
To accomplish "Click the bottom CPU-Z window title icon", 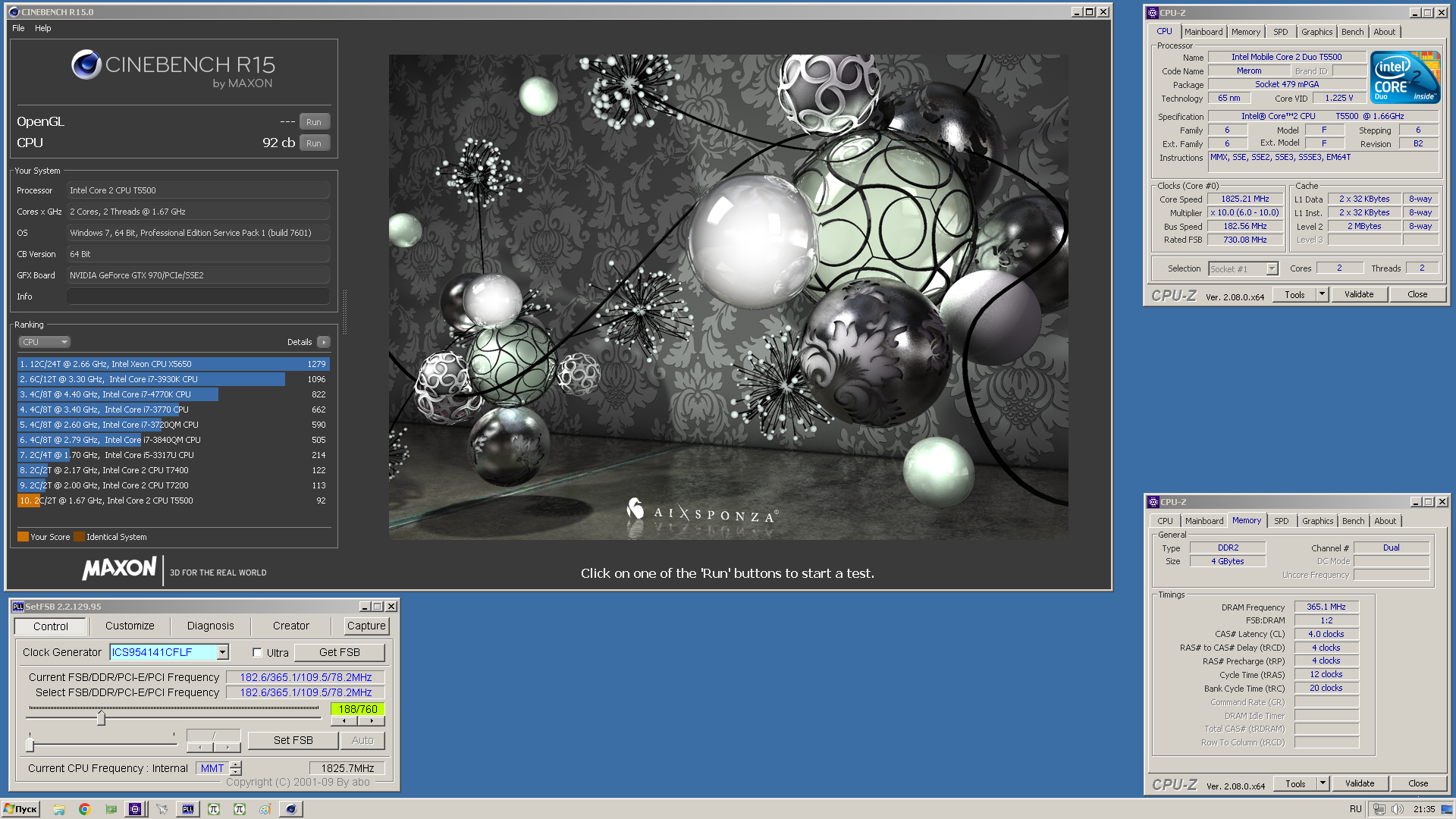I will tap(1153, 502).
